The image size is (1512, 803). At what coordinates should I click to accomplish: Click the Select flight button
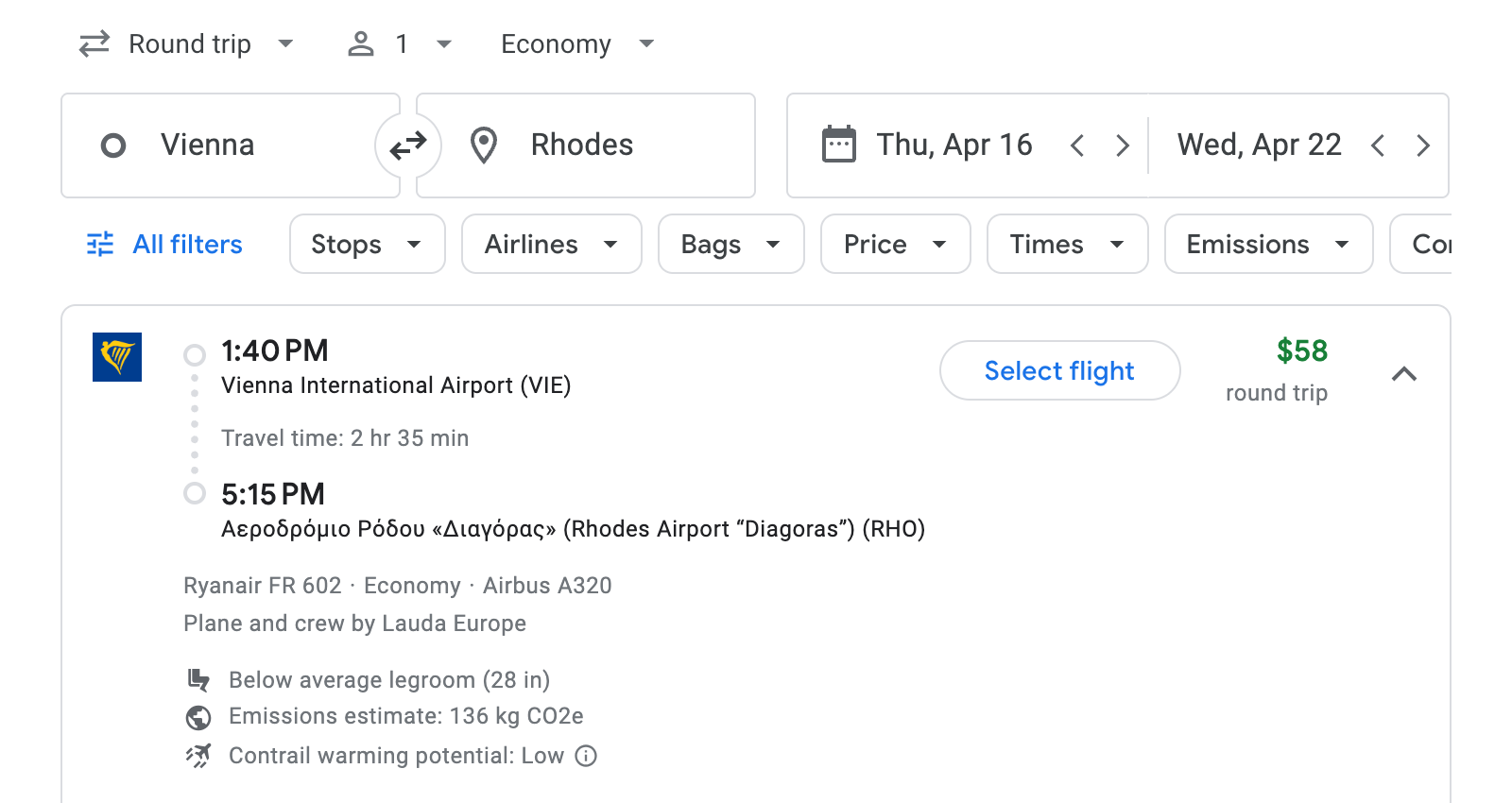tap(1059, 370)
